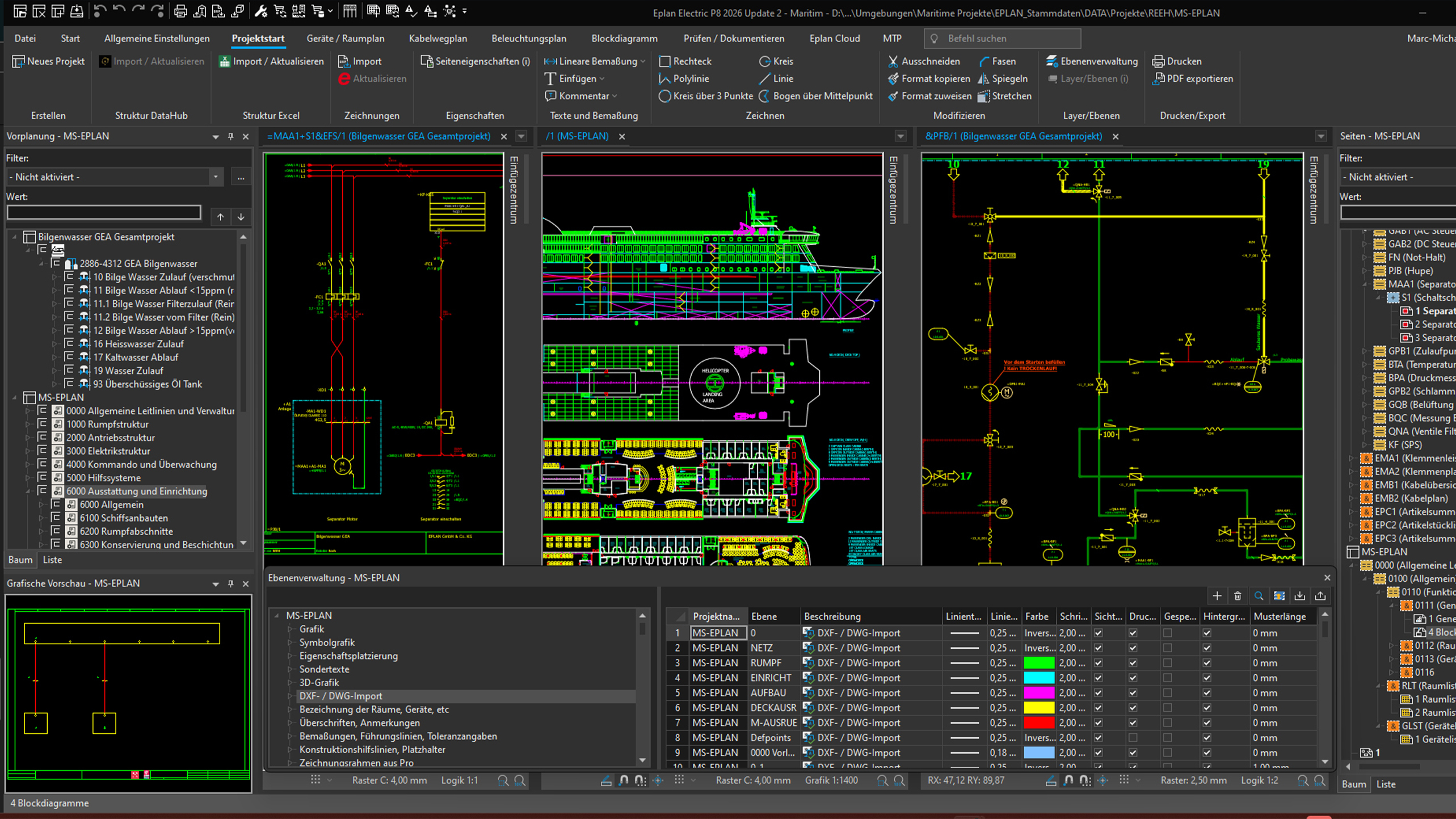Viewport: 1456px width, 819px height.
Task: Click Seiteneigenschaften (i) button
Action: click(x=475, y=61)
